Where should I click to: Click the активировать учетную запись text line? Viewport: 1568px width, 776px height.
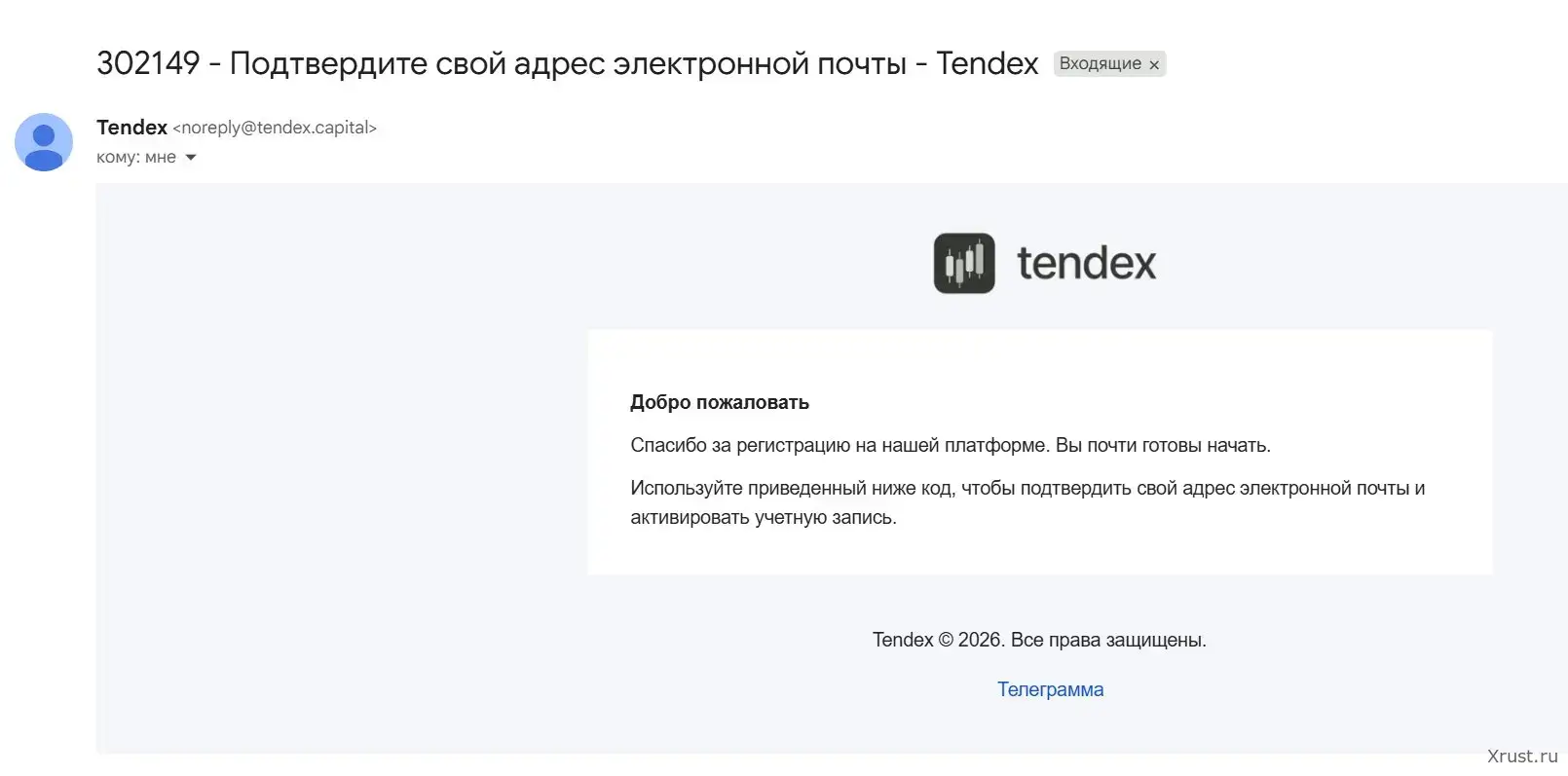(763, 517)
